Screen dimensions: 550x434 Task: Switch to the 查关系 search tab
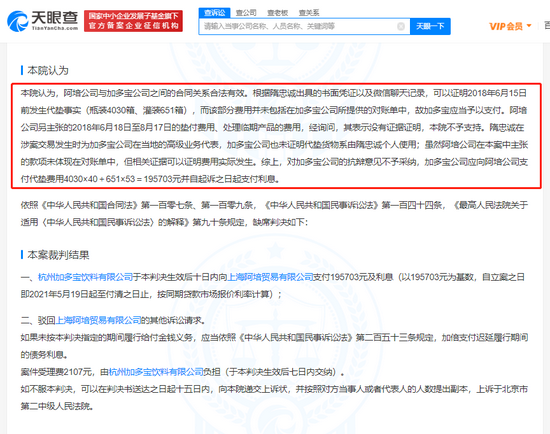309,13
